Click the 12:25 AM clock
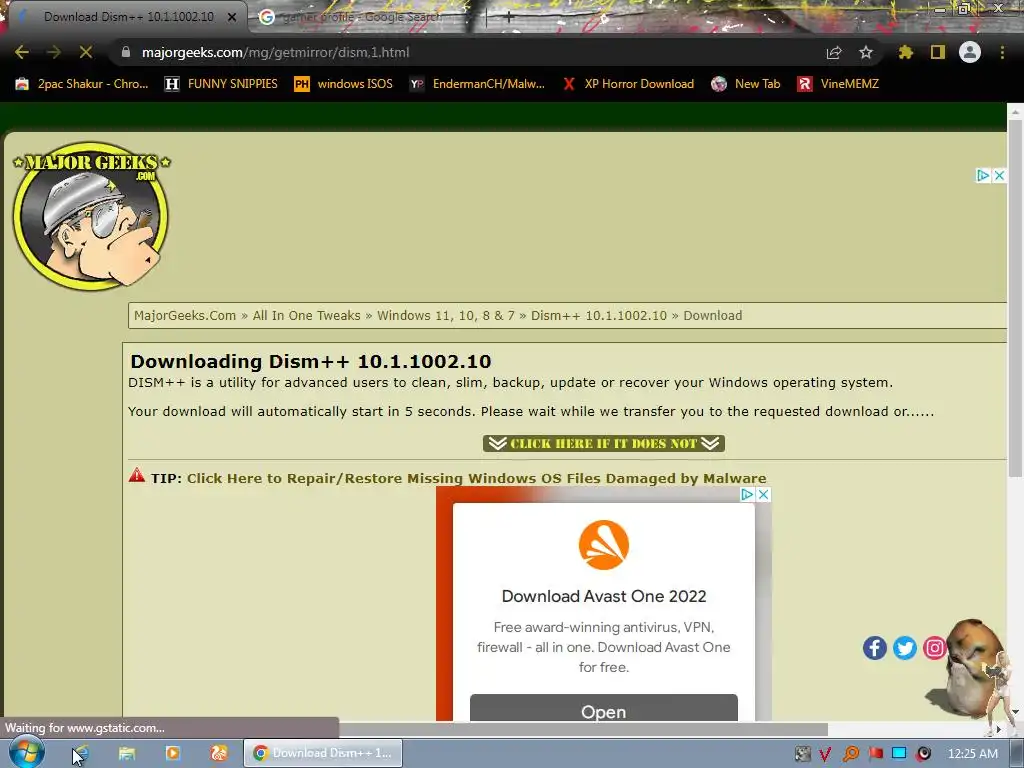Screen dimensions: 1024x768 [972, 754]
